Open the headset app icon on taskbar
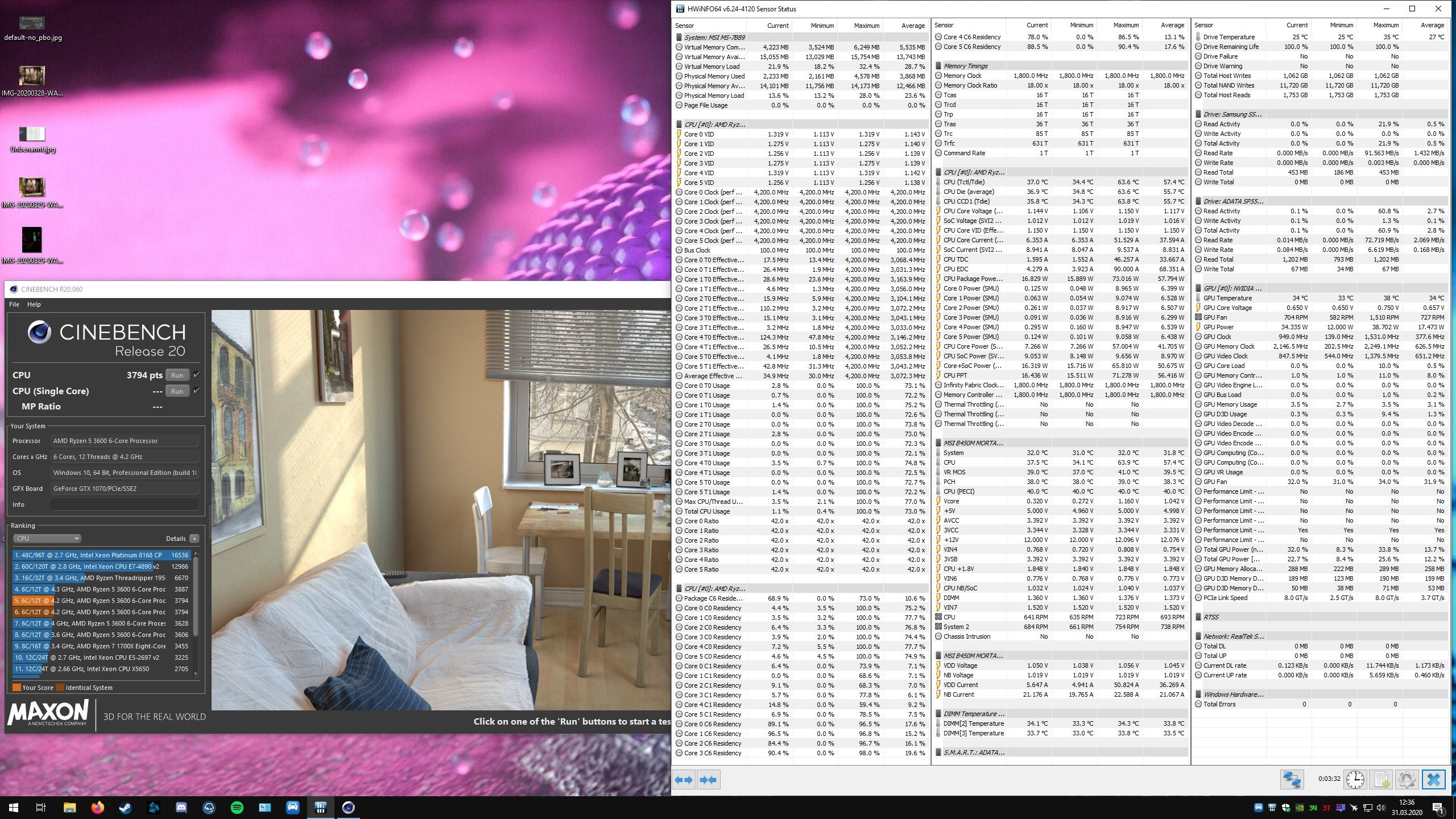Image resolution: width=1456 pixels, height=819 pixels. point(209,808)
